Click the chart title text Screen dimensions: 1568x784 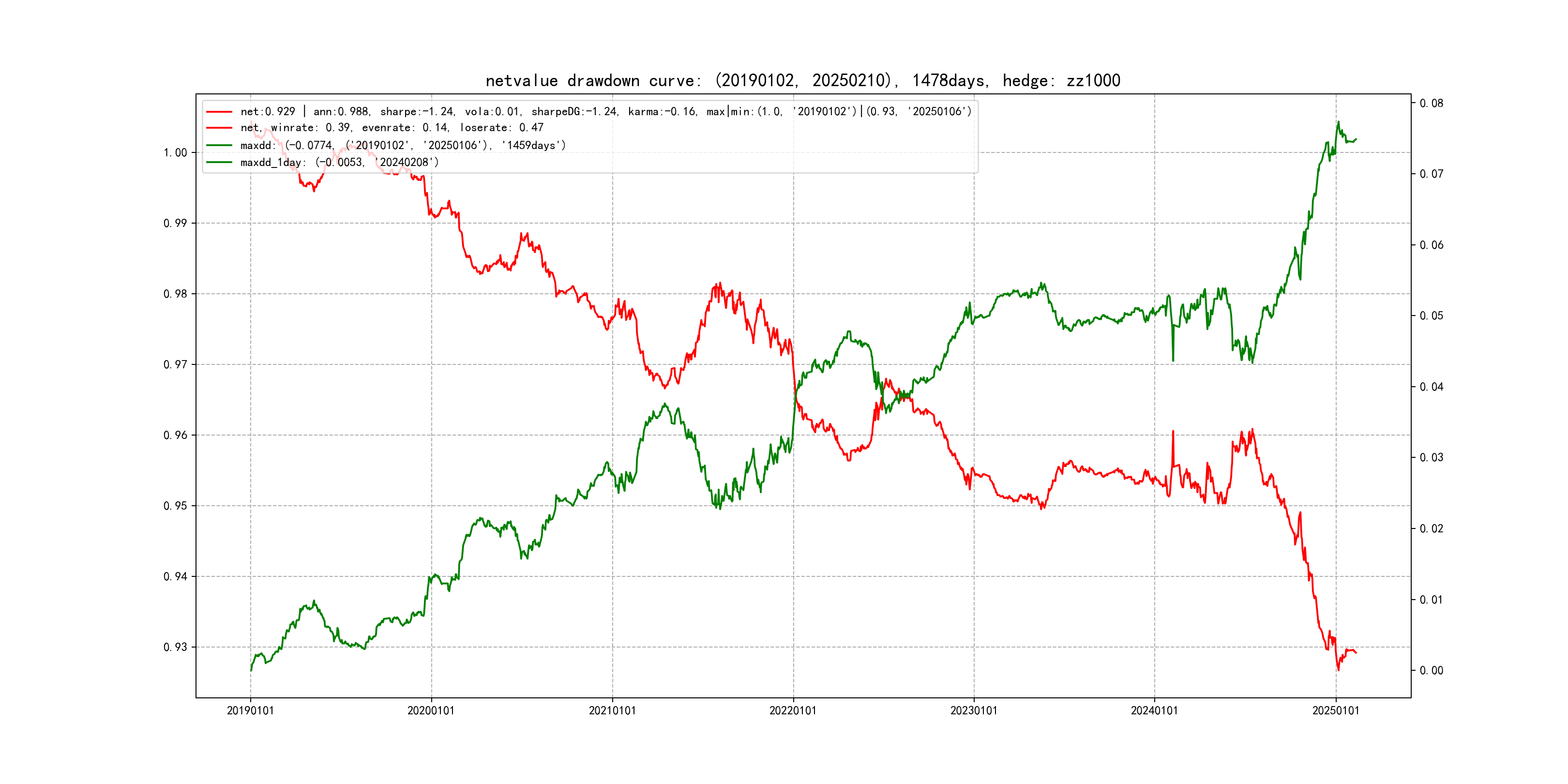[x=802, y=80]
